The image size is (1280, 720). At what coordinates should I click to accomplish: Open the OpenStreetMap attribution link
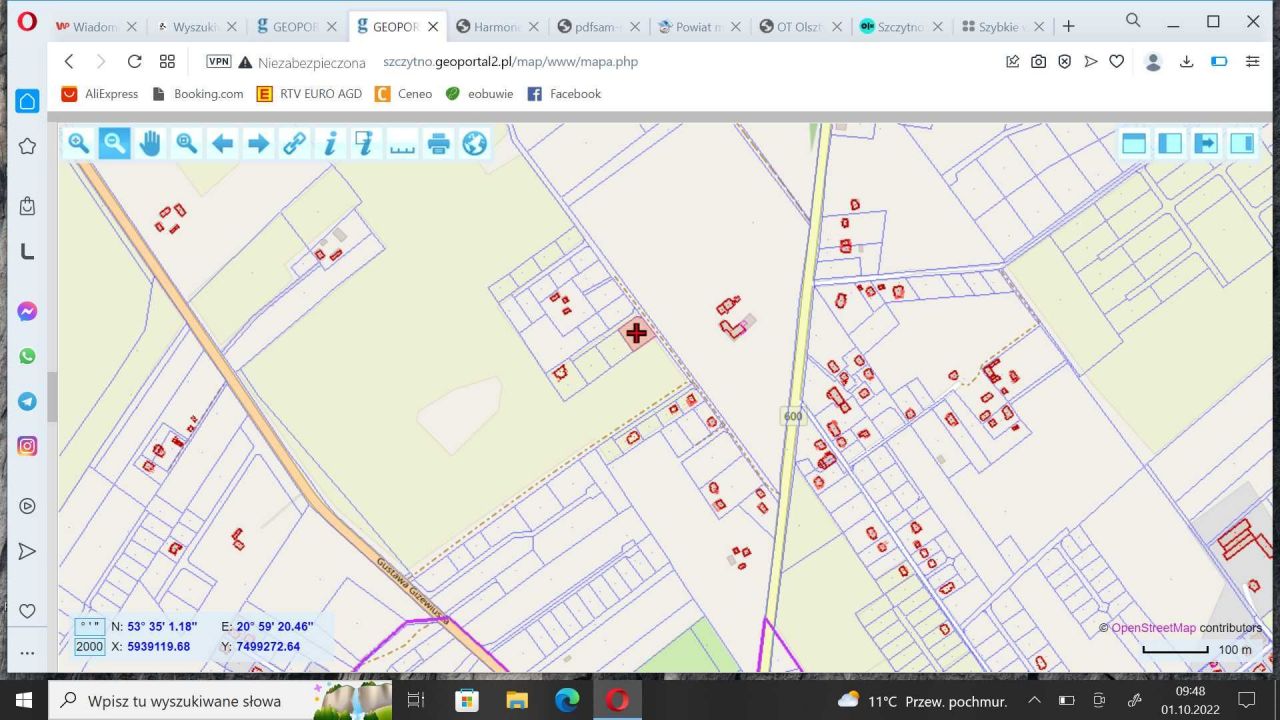1153,628
